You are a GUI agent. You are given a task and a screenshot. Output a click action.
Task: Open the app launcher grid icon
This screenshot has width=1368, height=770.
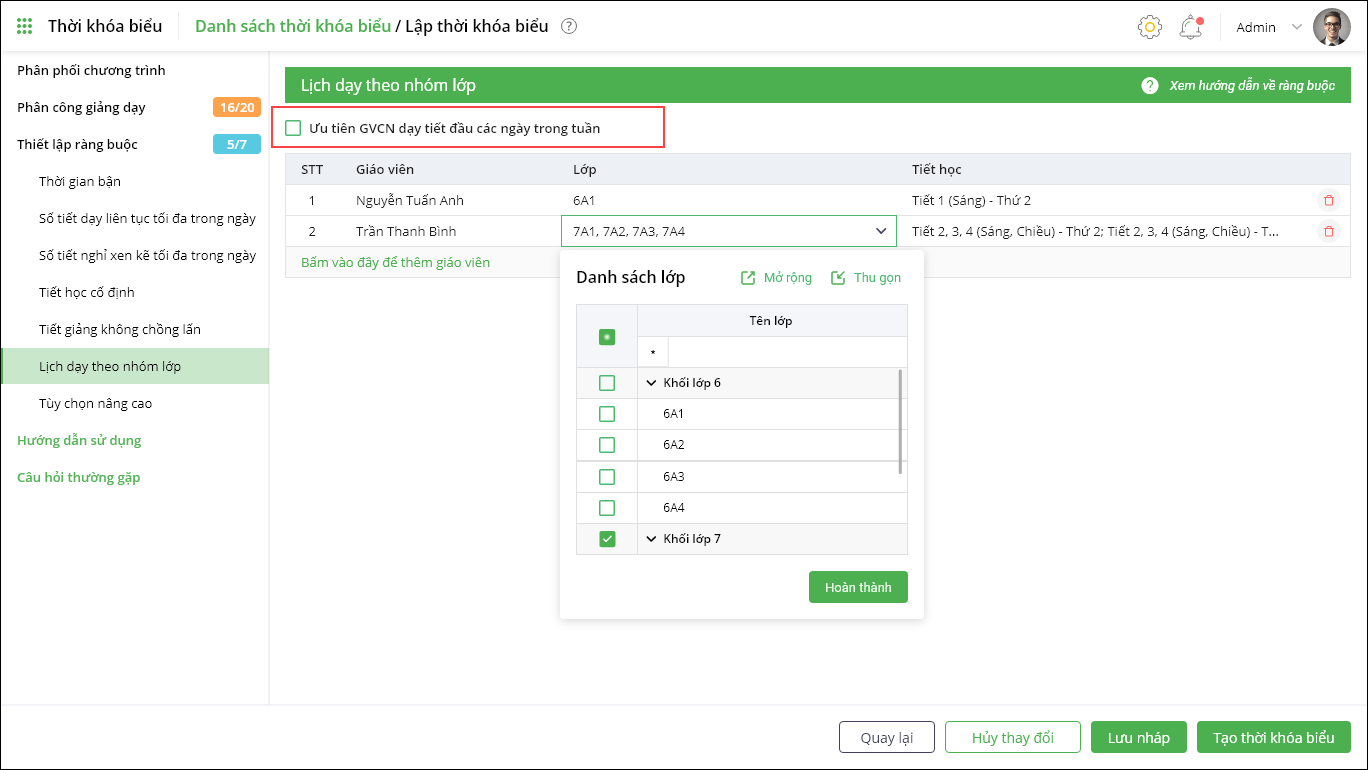(25, 26)
